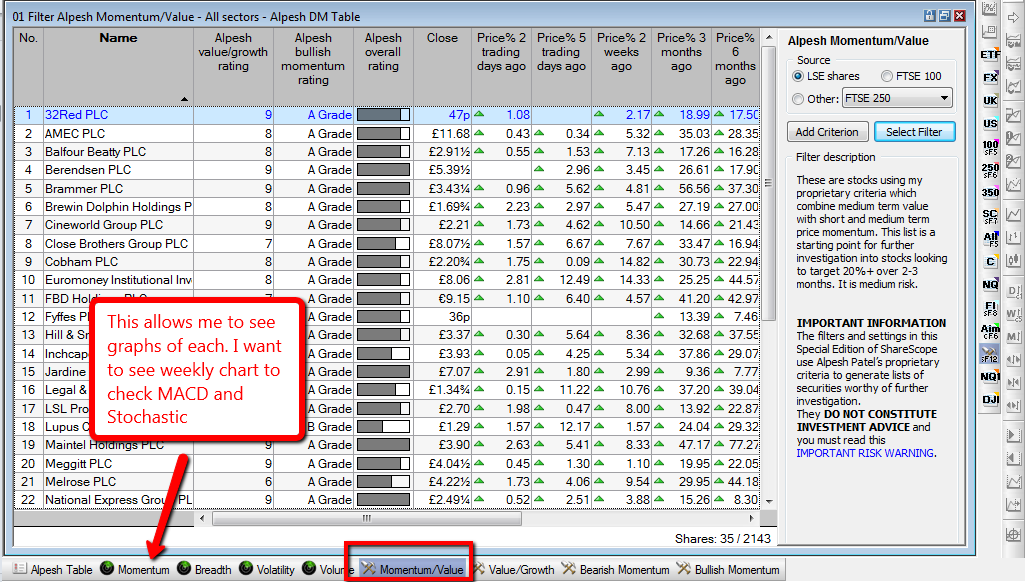Click £11.68 close price for AMEC
Image resolution: width=1025 pixels, height=582 pixels.
click(450, 133)
